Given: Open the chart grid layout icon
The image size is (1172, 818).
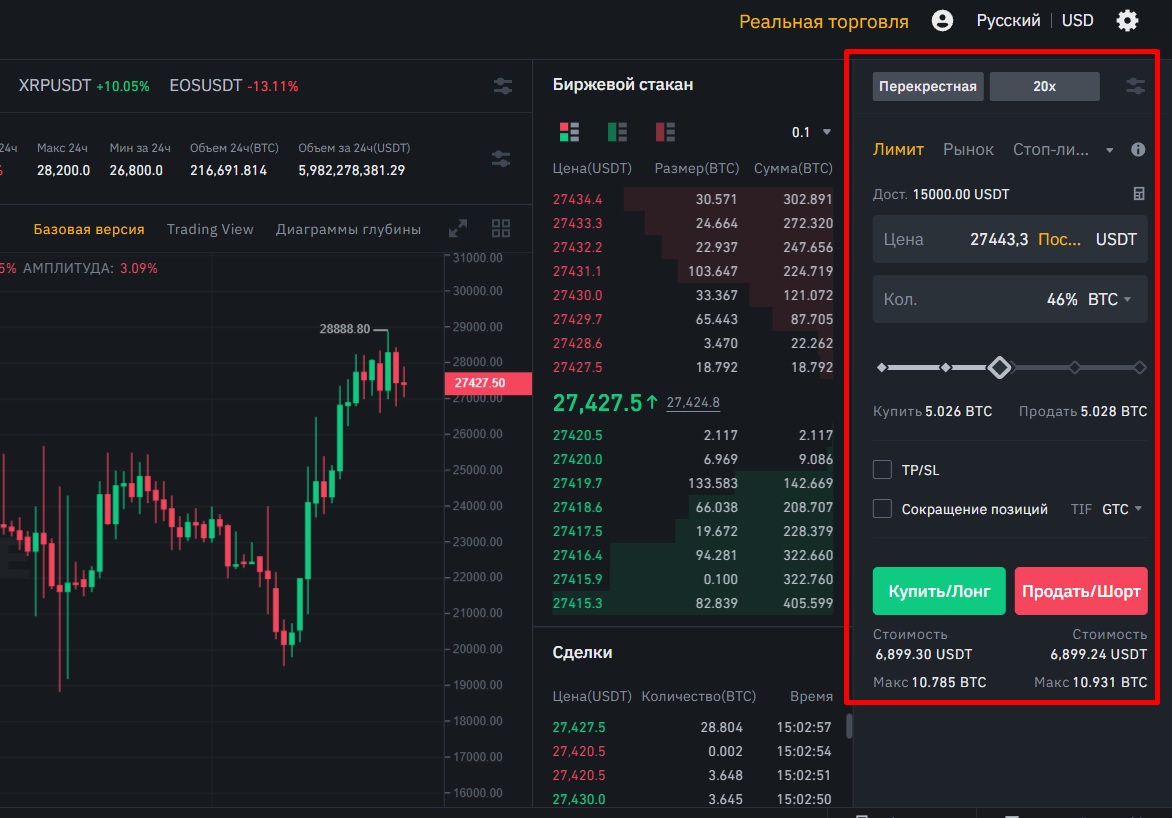Looking at the screenshot, I should click(x=501, y=229).
